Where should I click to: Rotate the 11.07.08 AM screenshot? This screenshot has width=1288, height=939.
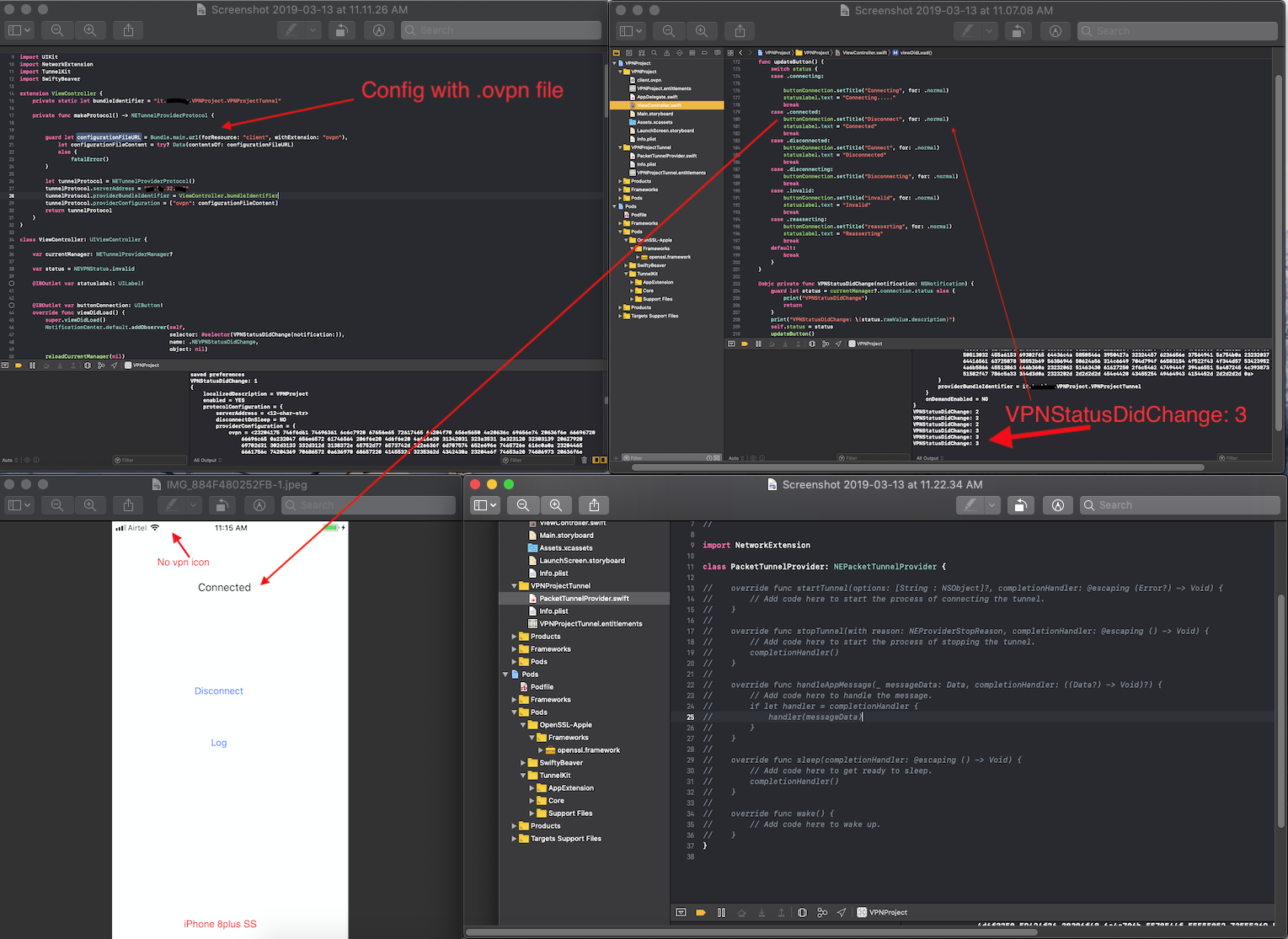pos(1018,31)
